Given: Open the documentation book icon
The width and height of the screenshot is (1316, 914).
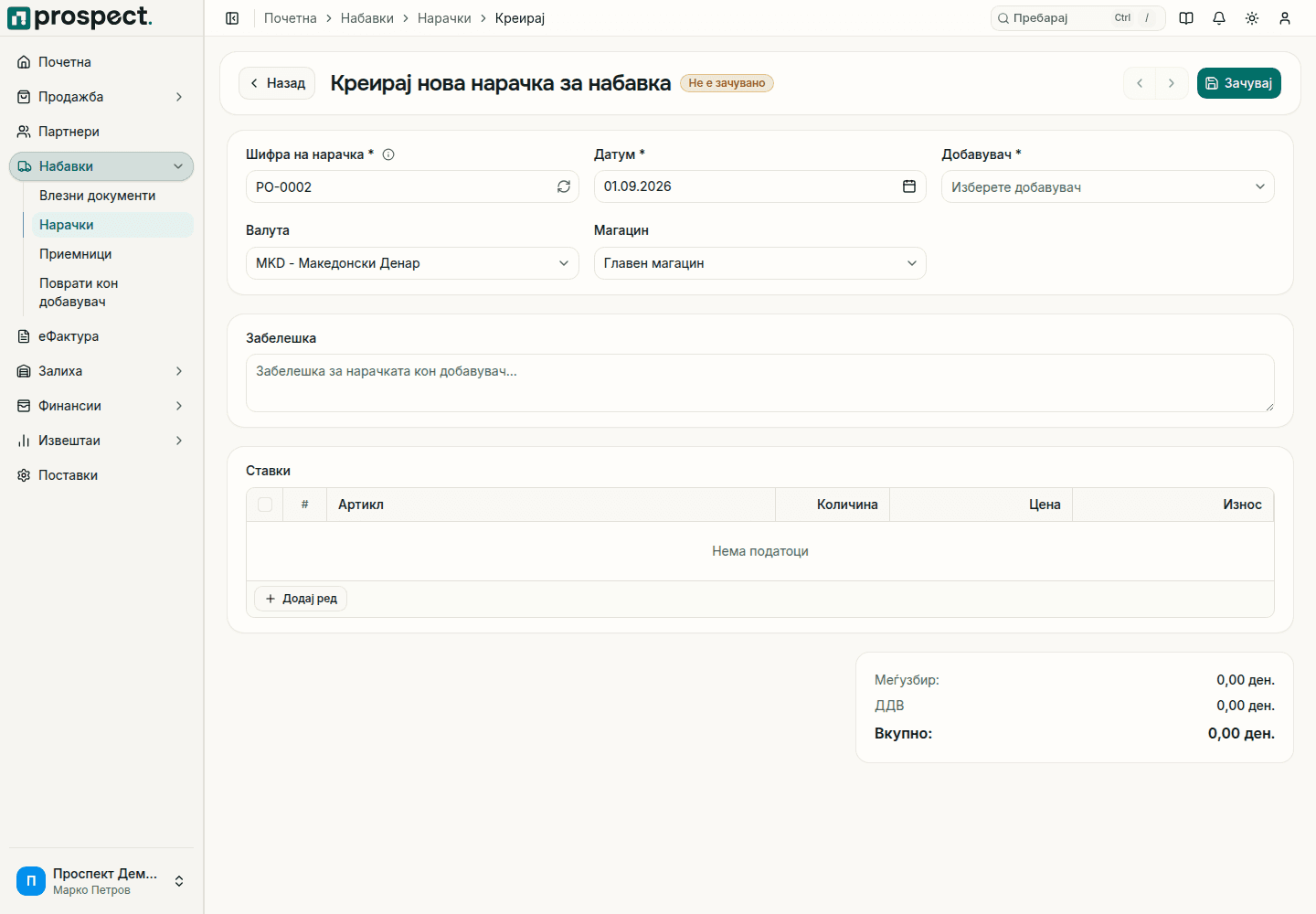Looking at the screenshot, I should 1186,18.
